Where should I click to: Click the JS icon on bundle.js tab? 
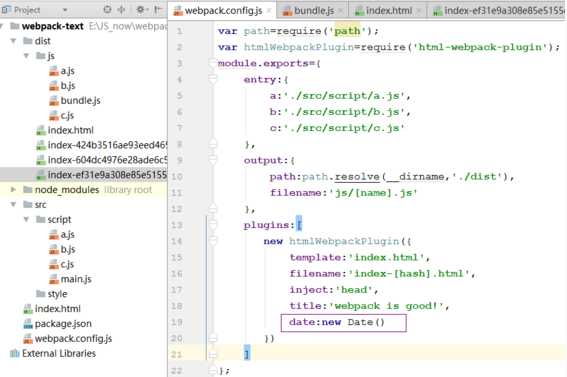point(287,11)
